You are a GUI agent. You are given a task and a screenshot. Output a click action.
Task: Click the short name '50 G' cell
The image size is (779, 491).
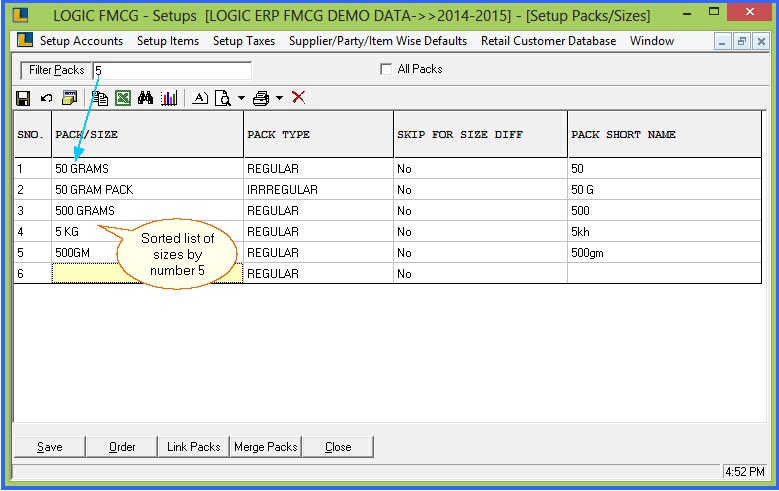665,189
